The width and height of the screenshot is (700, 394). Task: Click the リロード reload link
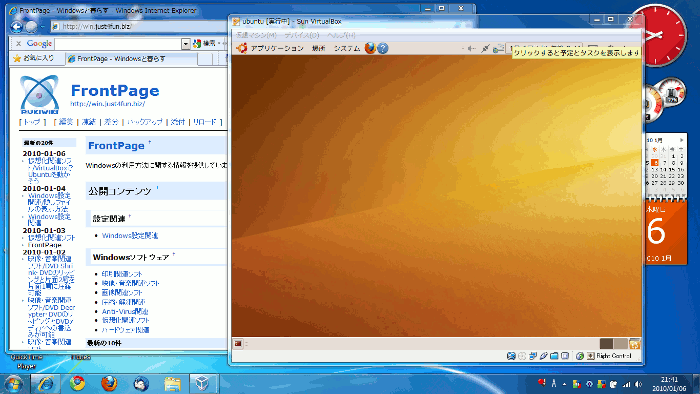click(205, 122)
